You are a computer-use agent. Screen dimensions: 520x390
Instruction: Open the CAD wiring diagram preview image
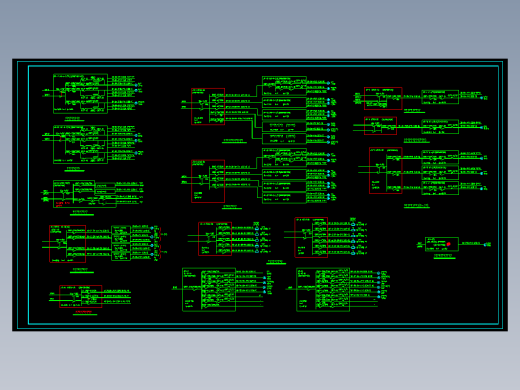coord(260,195)
